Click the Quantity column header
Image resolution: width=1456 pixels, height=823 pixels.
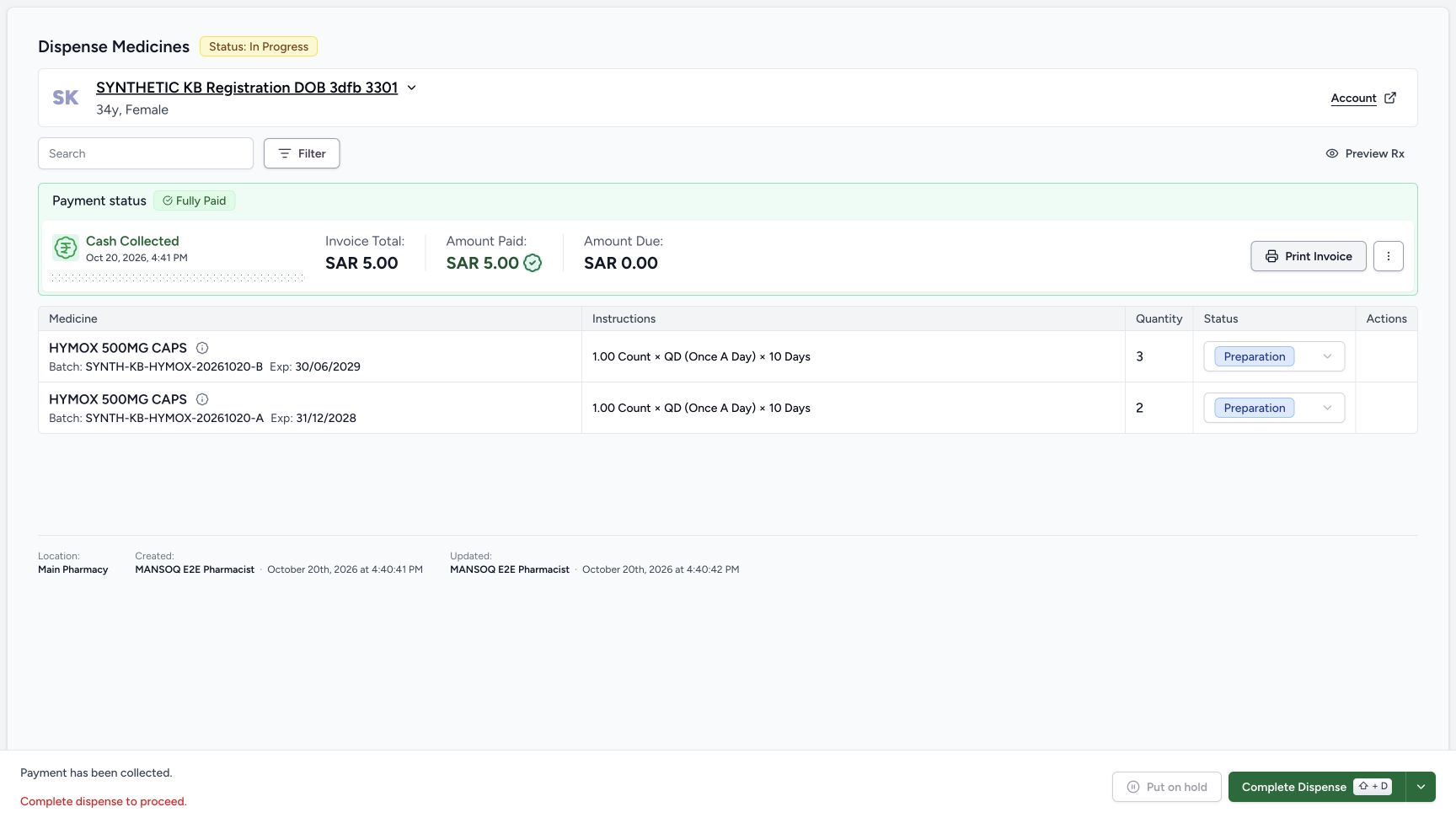(1159, 318)
